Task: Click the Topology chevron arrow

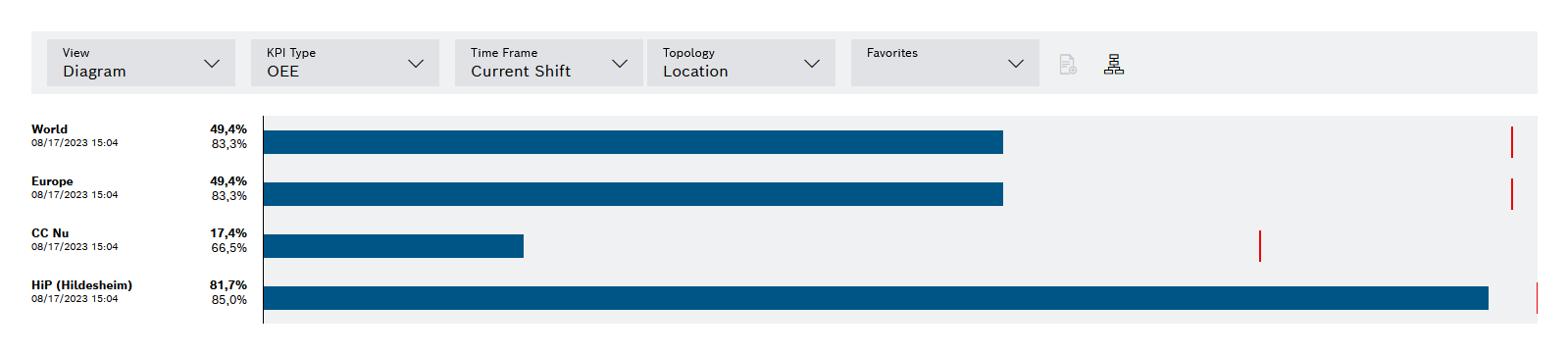Action: (x=812, y=64)
